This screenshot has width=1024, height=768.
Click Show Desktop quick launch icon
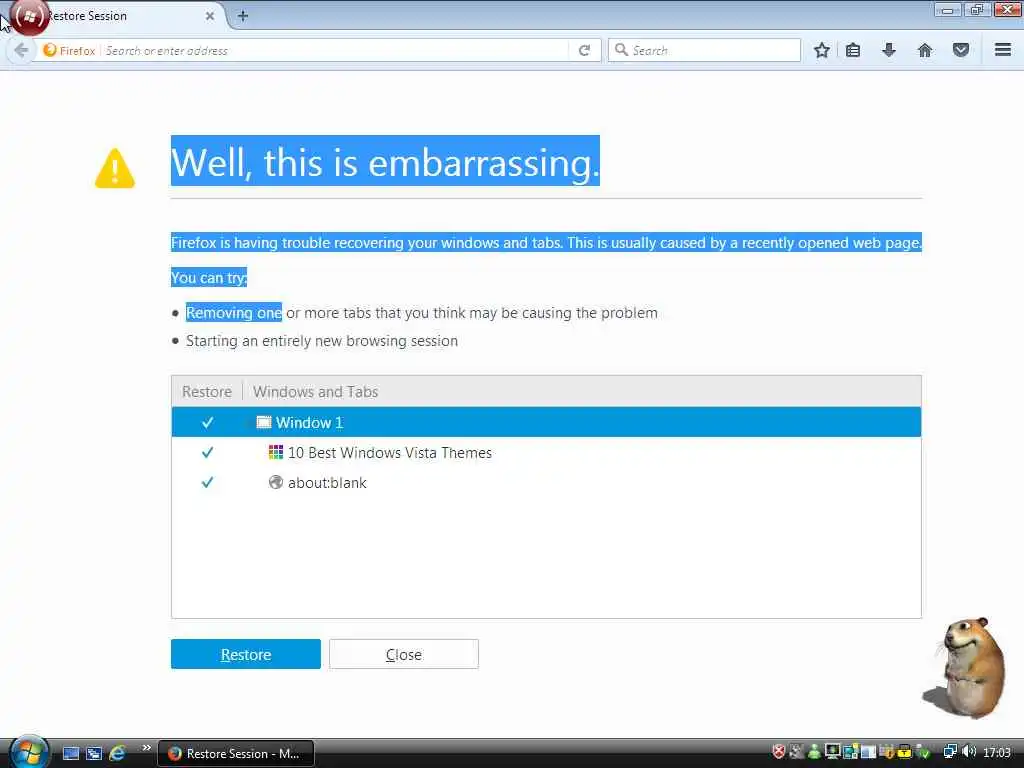(x=71, y=754)
